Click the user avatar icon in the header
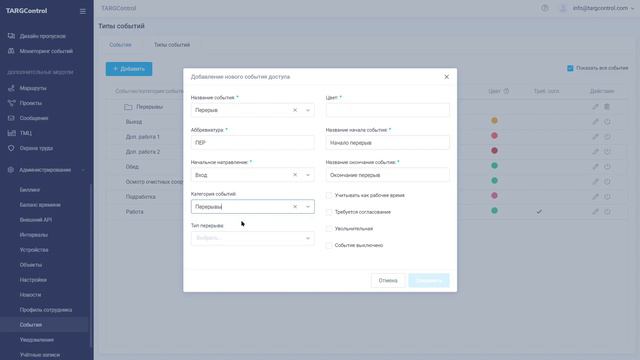The width and height of the screenshot is (640, 360). coord(563,8)
